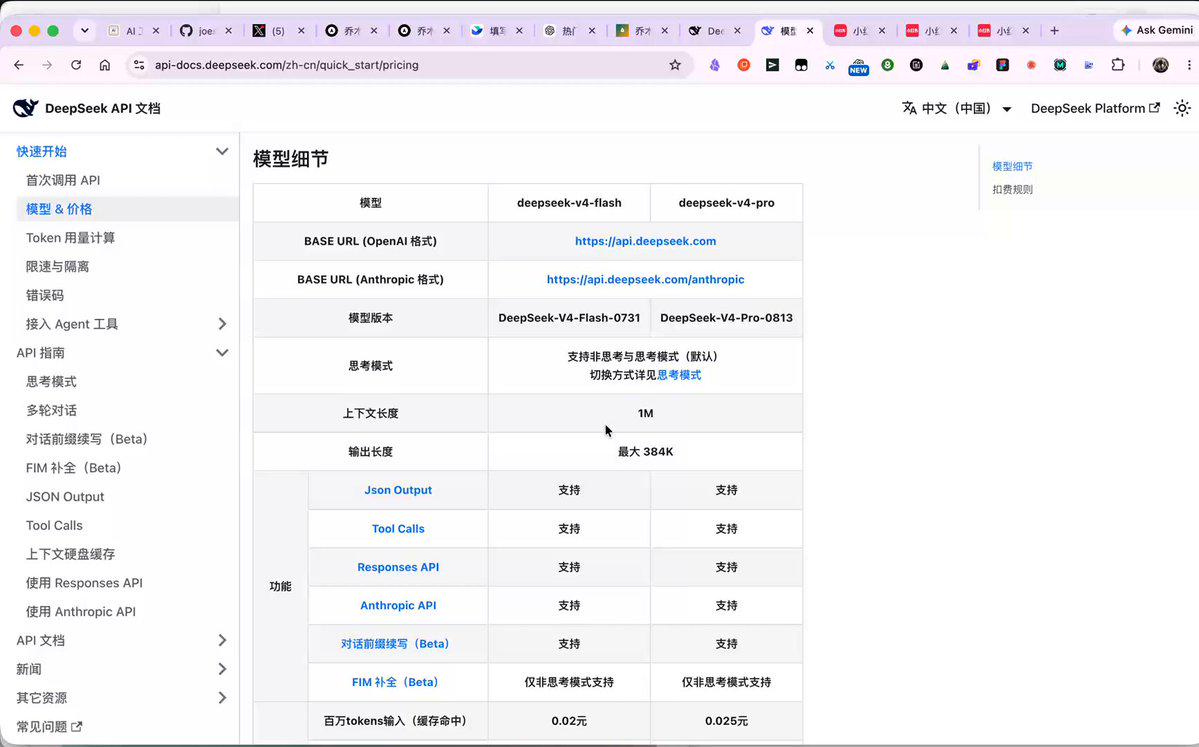This screenshot has height=747, width=1199.
Task: Click the extension icon with NEW badge
Action: 858,67
